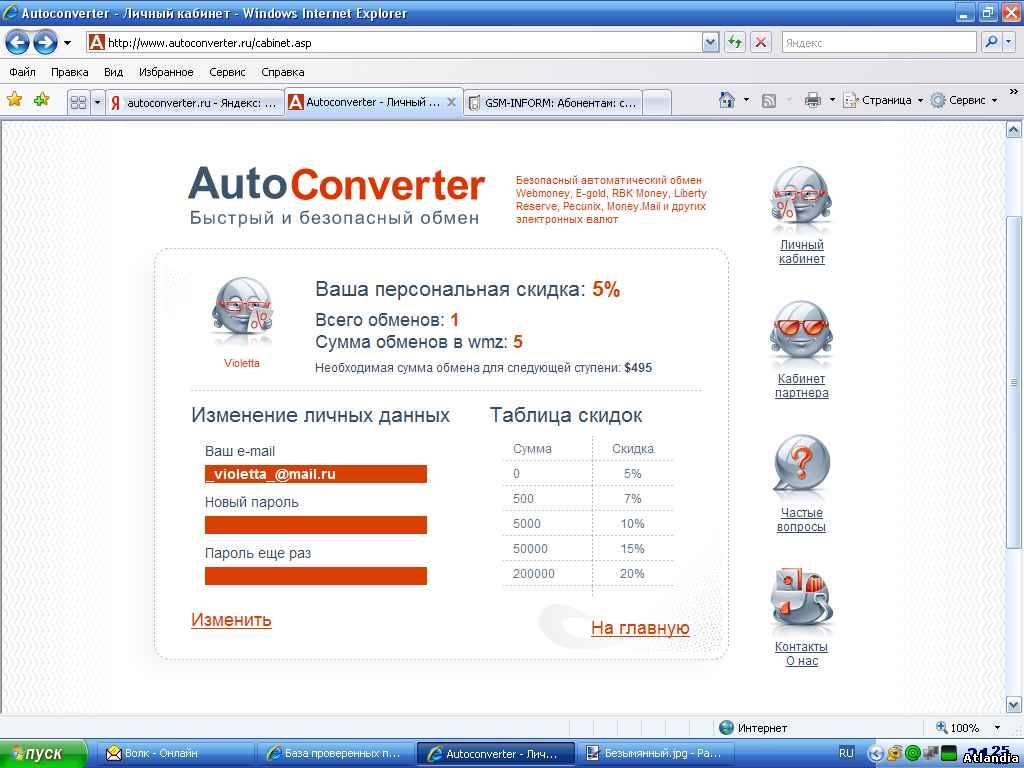Click the Violetta user avatar
Image resolution: width=1024 pixels, height=768 pixels.
(241, 312)
